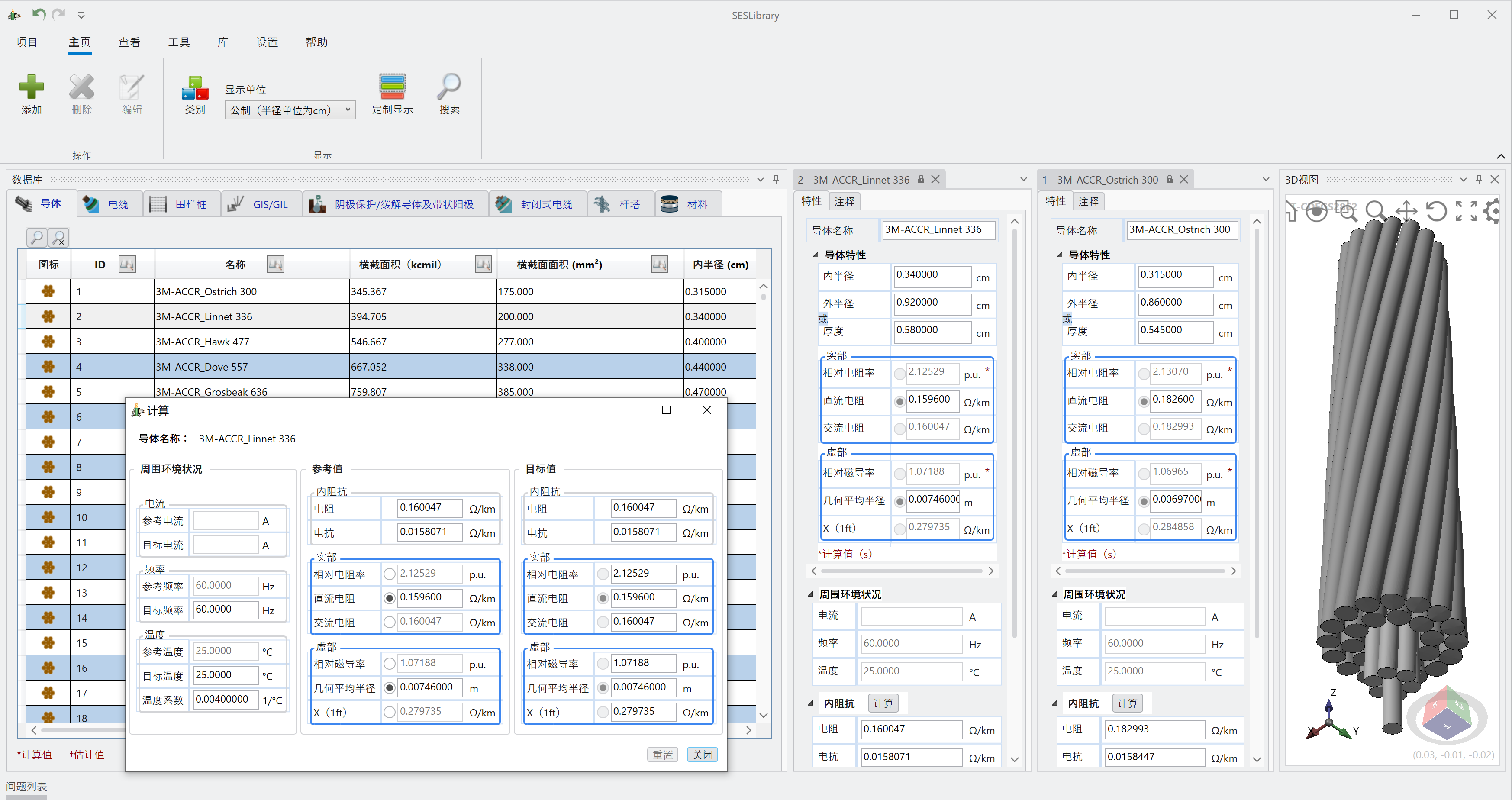
Task: Select X (1ft) radio in Ostrich 300 panel
Action: coord(1143,529)
